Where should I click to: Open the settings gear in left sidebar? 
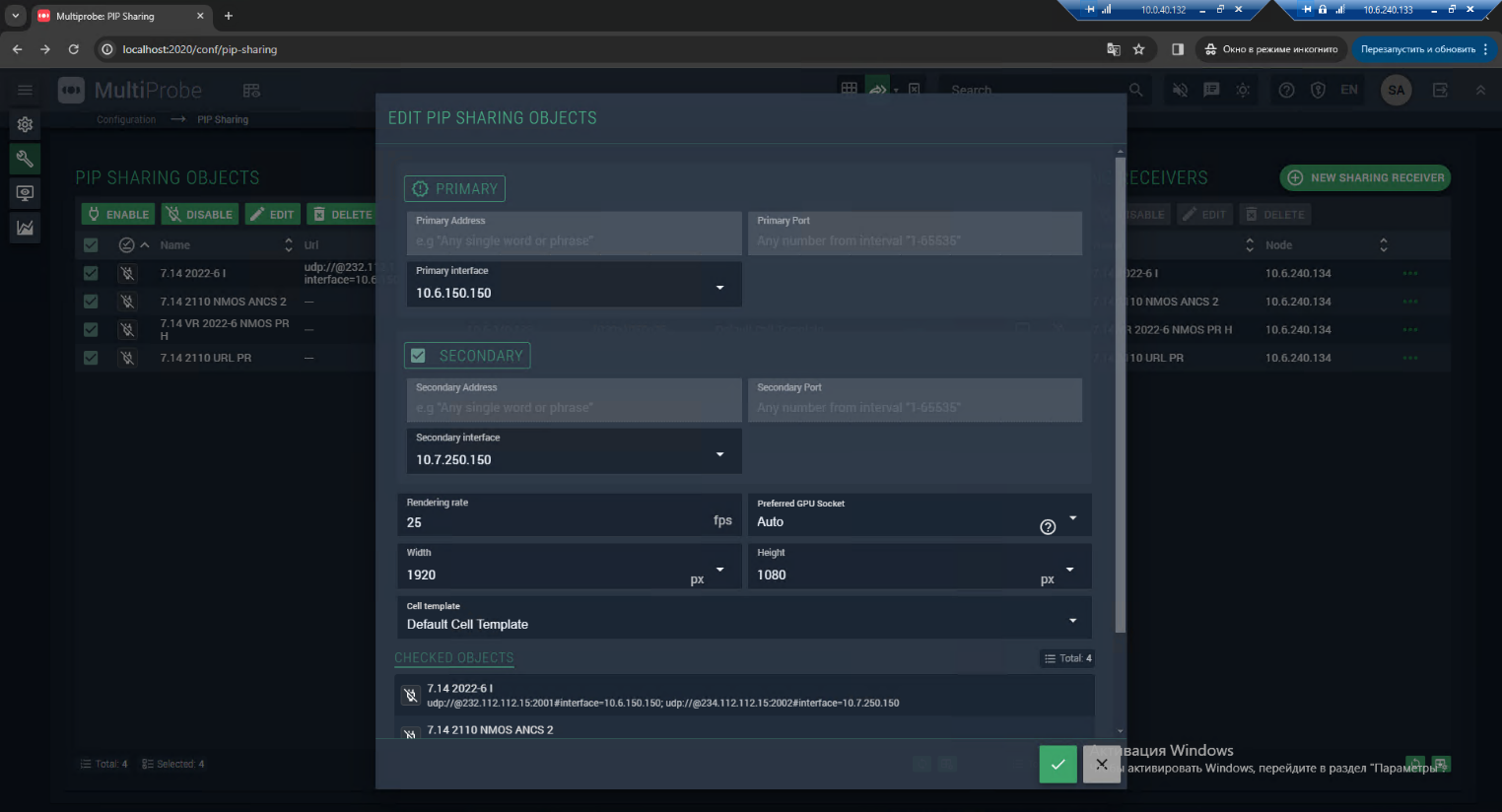(x=25, y=124)
